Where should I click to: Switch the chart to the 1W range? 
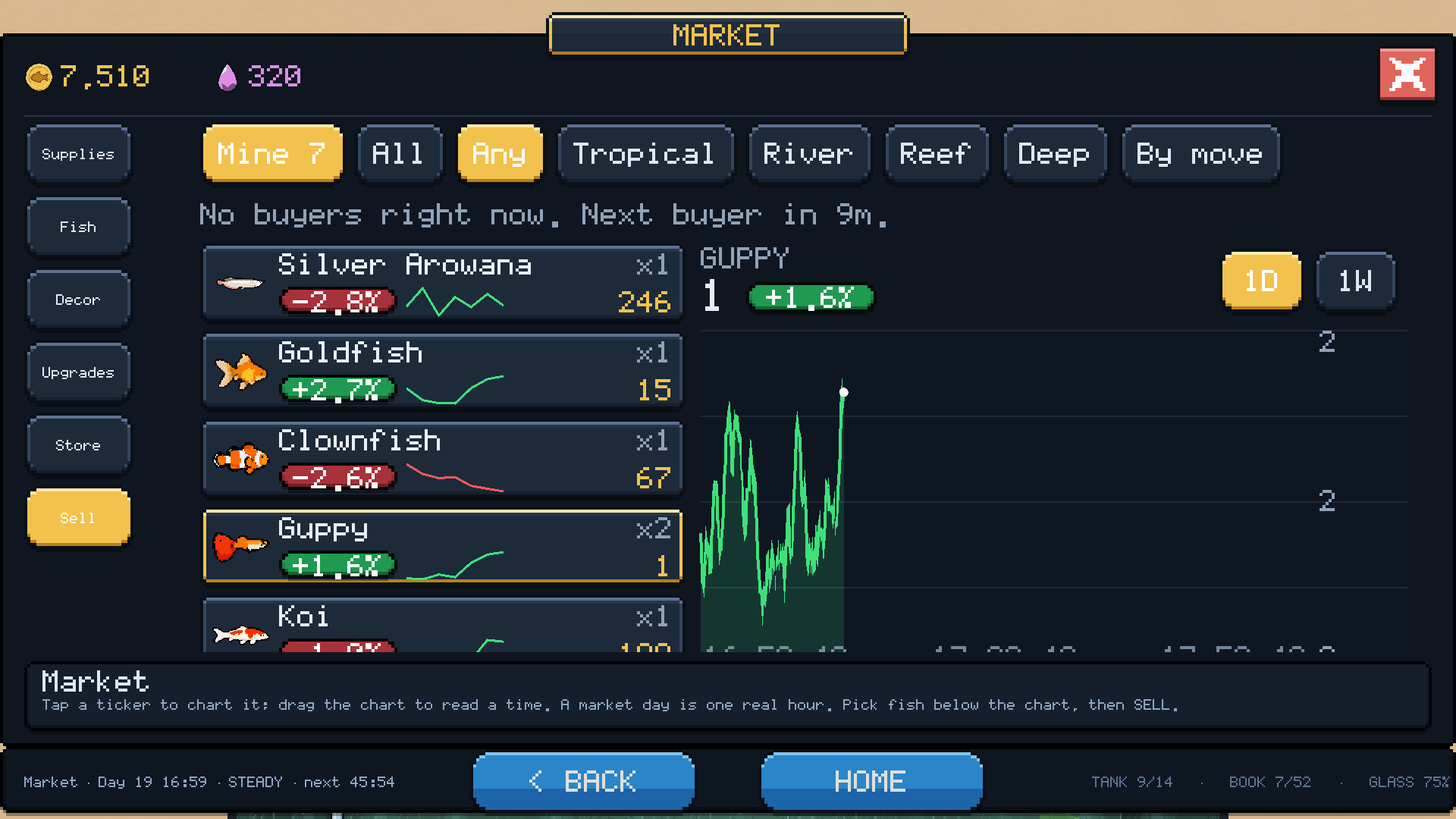coord(1355,281)
